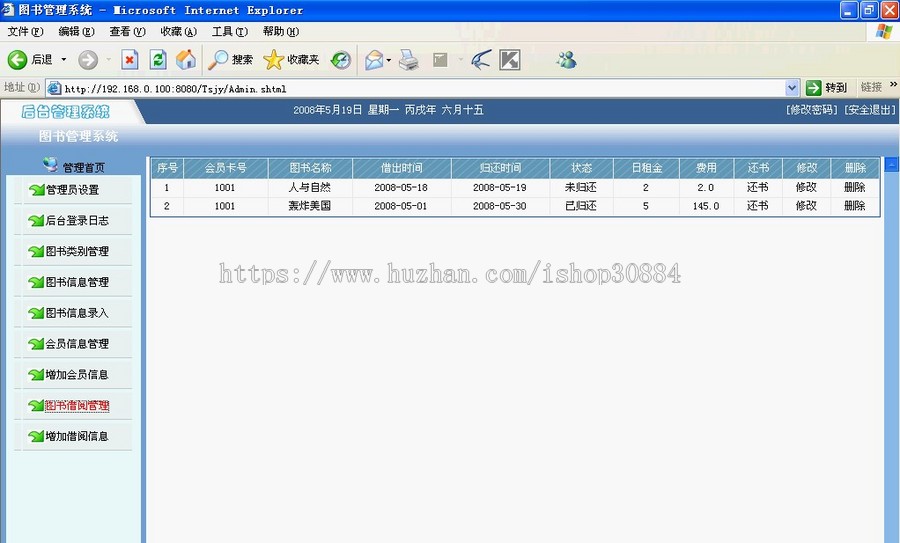
Task: Go to Home page via house icon
Action: pyautogui.click(x=186, y=60)
